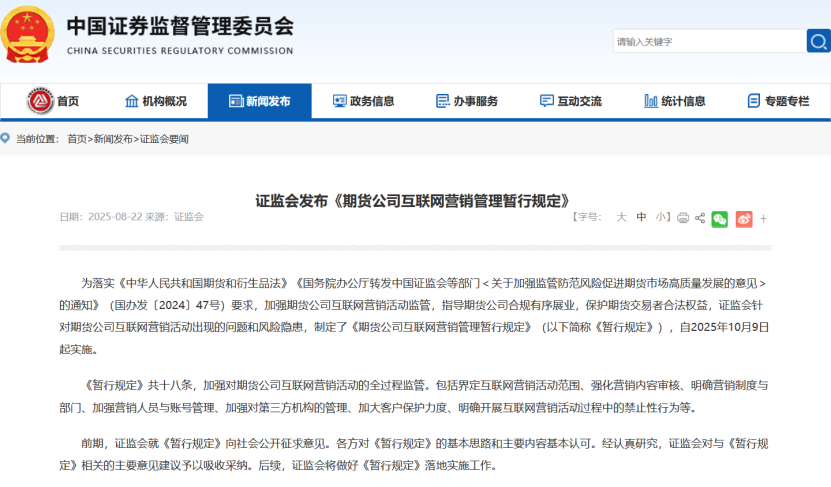Open the 专题专栏 tab
The height and width of the screenshot is (487, 831).
tap(779, 101)
